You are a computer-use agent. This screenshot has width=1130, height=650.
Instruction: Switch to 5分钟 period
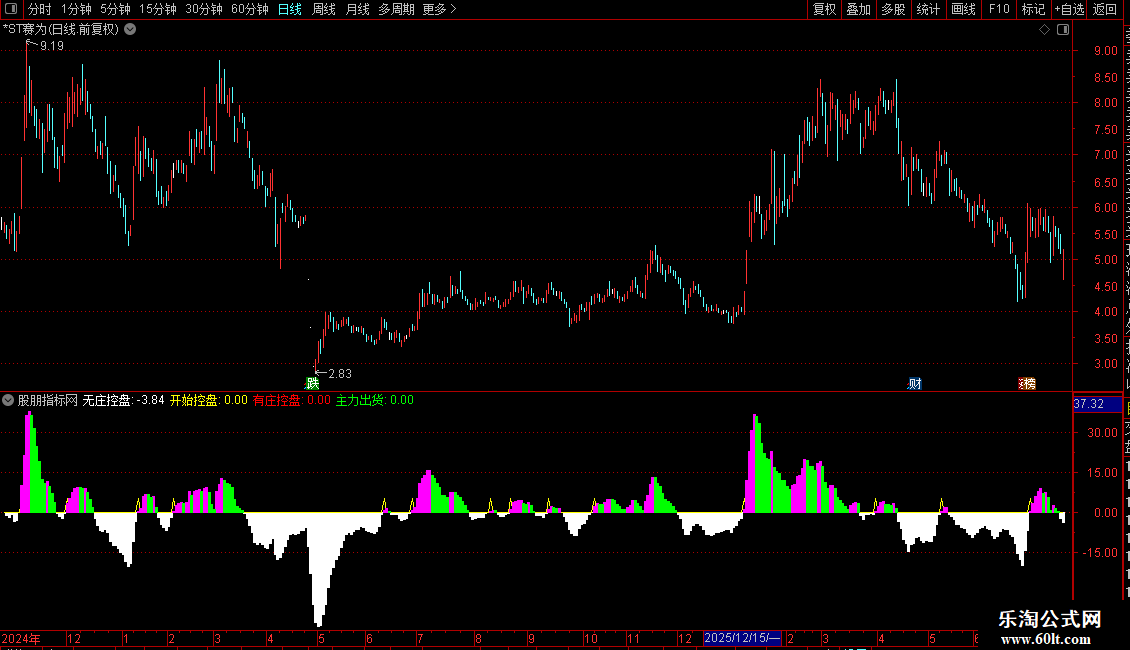click(x=115, y=9)
